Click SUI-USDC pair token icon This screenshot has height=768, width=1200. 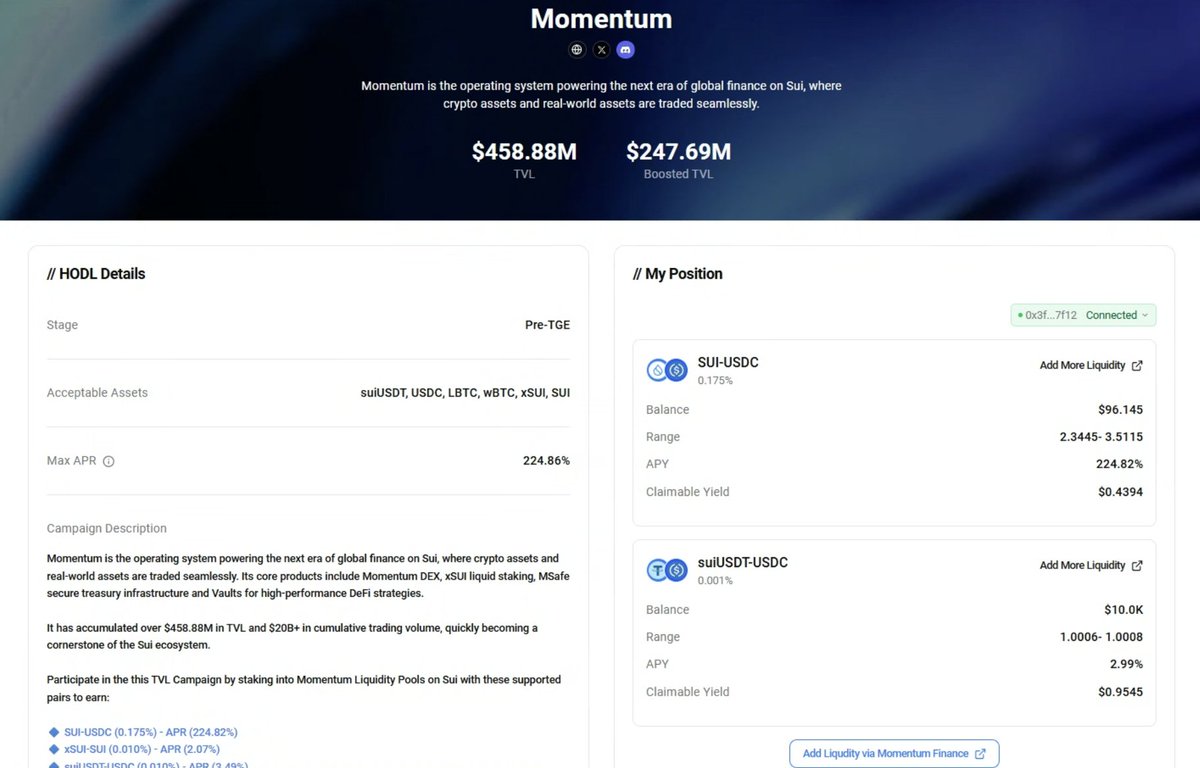pos(667,370)
